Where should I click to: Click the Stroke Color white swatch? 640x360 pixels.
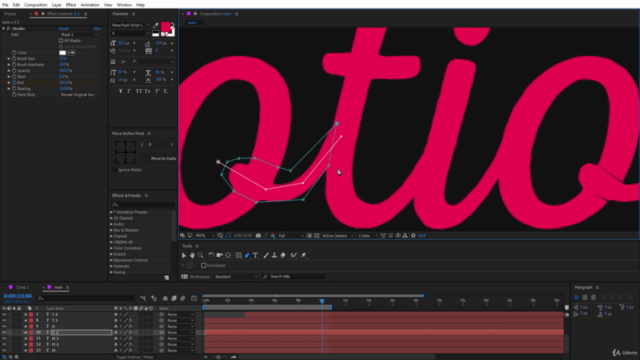tap(62, 53)
